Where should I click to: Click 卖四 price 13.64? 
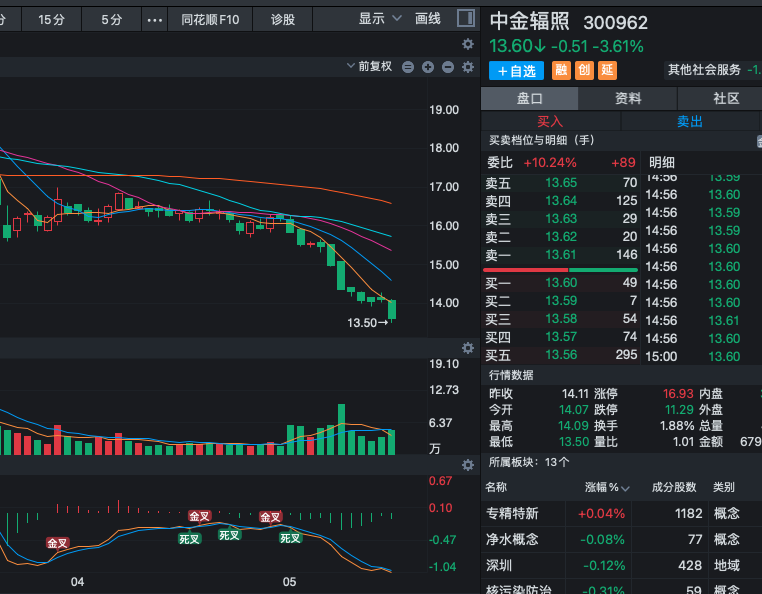(561, 201)
